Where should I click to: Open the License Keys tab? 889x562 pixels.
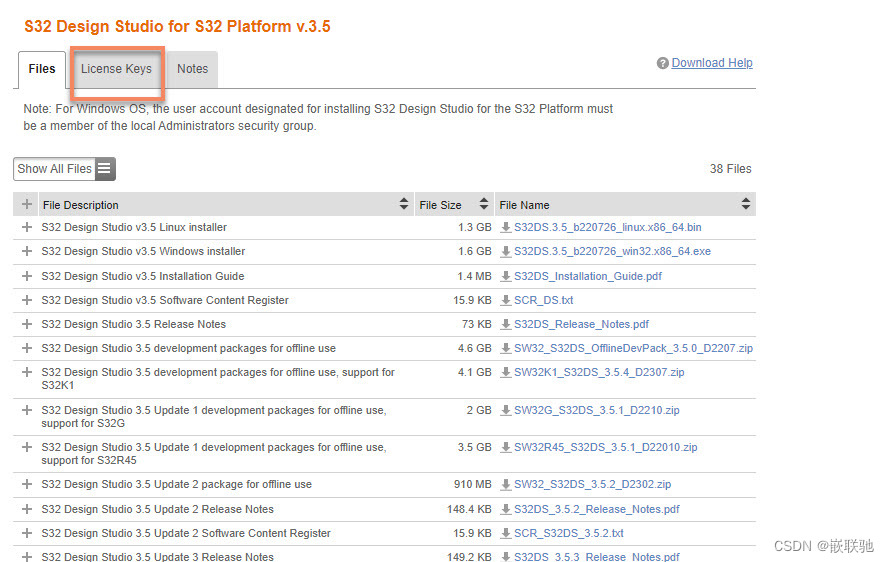116,69
